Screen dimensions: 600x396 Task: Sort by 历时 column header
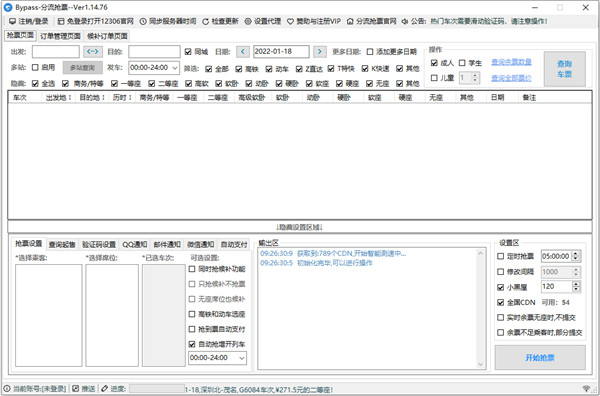pos(122,98)
